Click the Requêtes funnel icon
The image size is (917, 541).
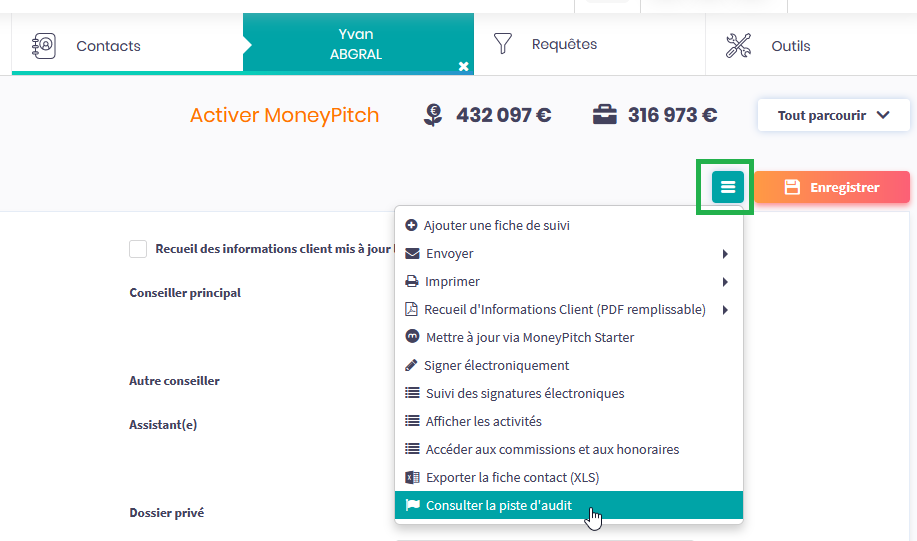coord(502,44)
